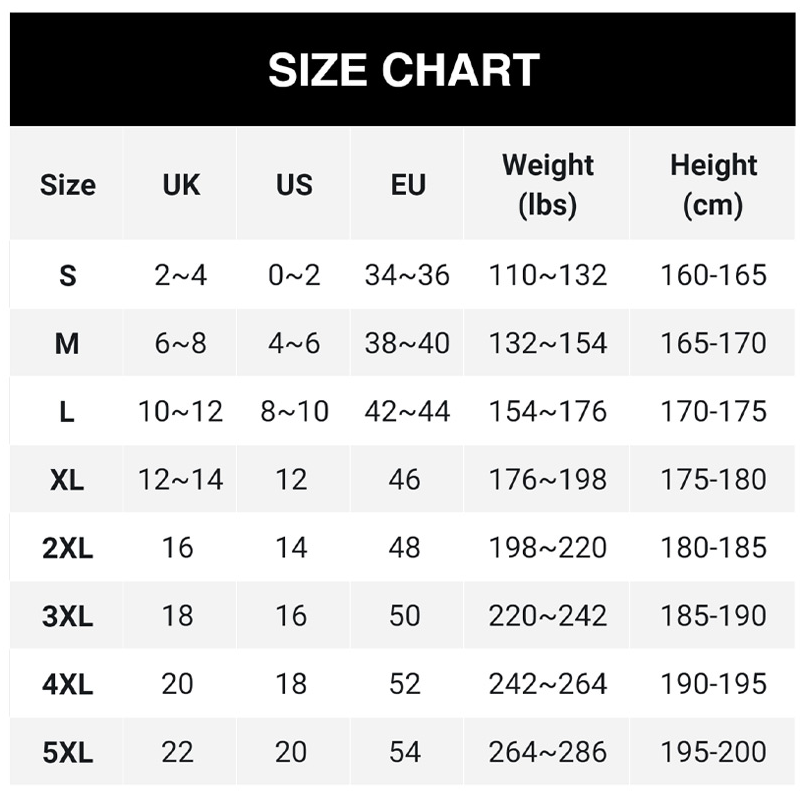Select the EU value 48 cell
Screen dimensions: 800x800
[405, 548]
